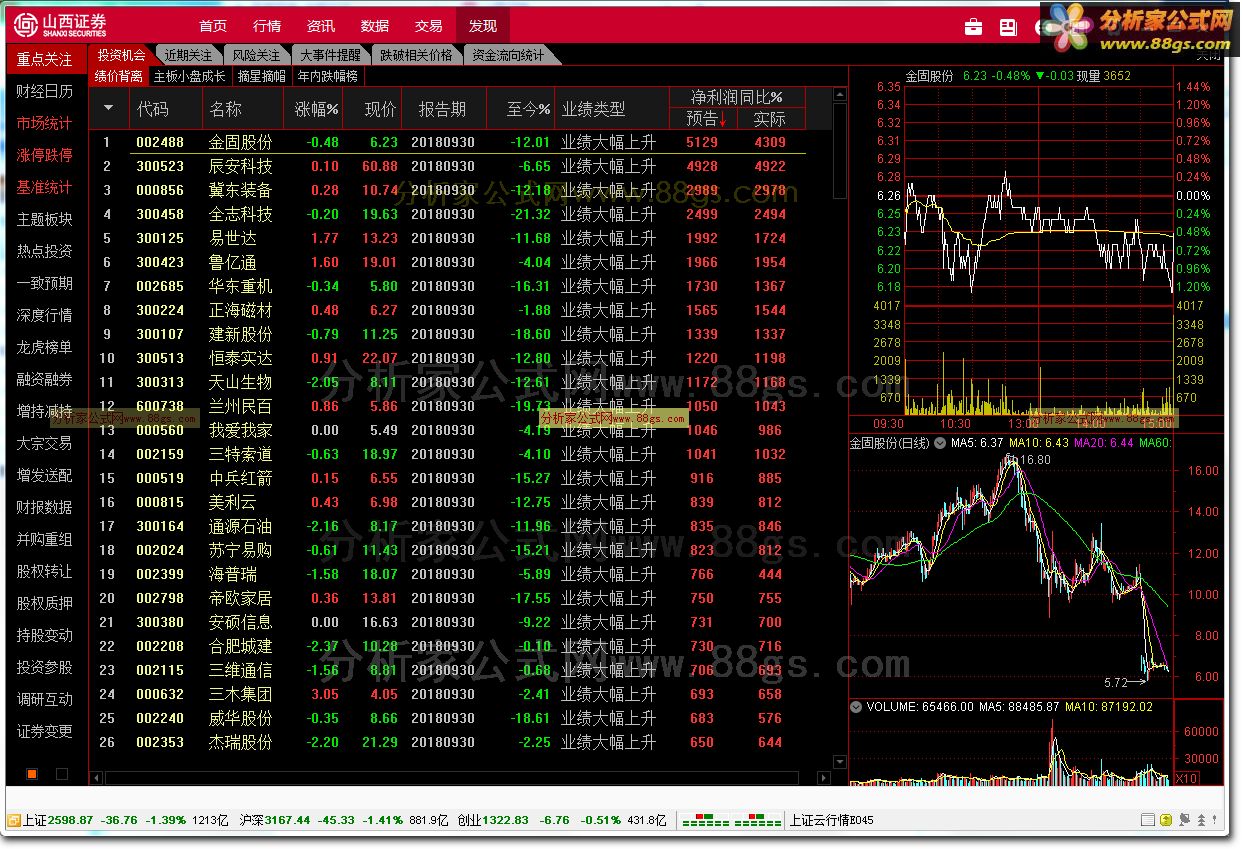This screenshot has height=849, width=1242.
Task: Sort by the 实际 column header
Action: tap(769, 119)
